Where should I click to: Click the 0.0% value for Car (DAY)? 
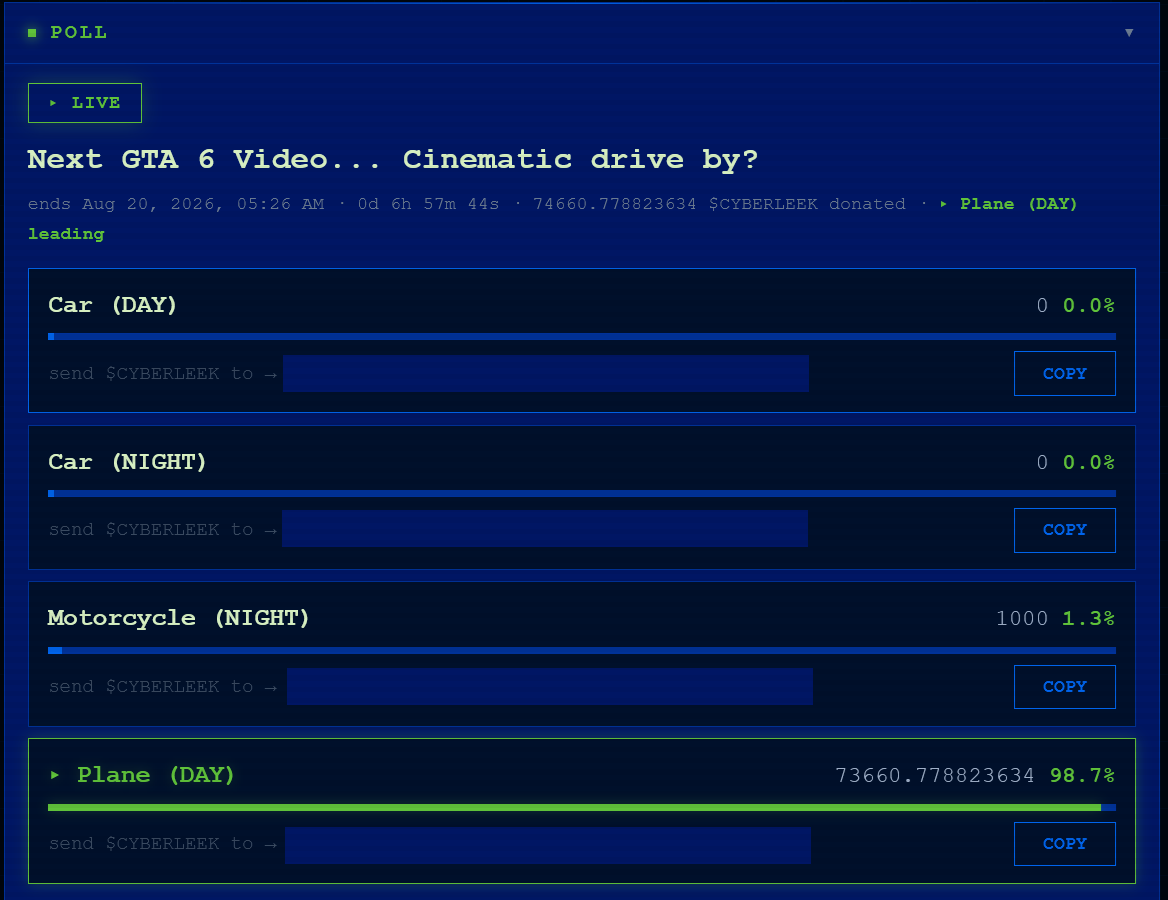click(x=1088, y=305)
